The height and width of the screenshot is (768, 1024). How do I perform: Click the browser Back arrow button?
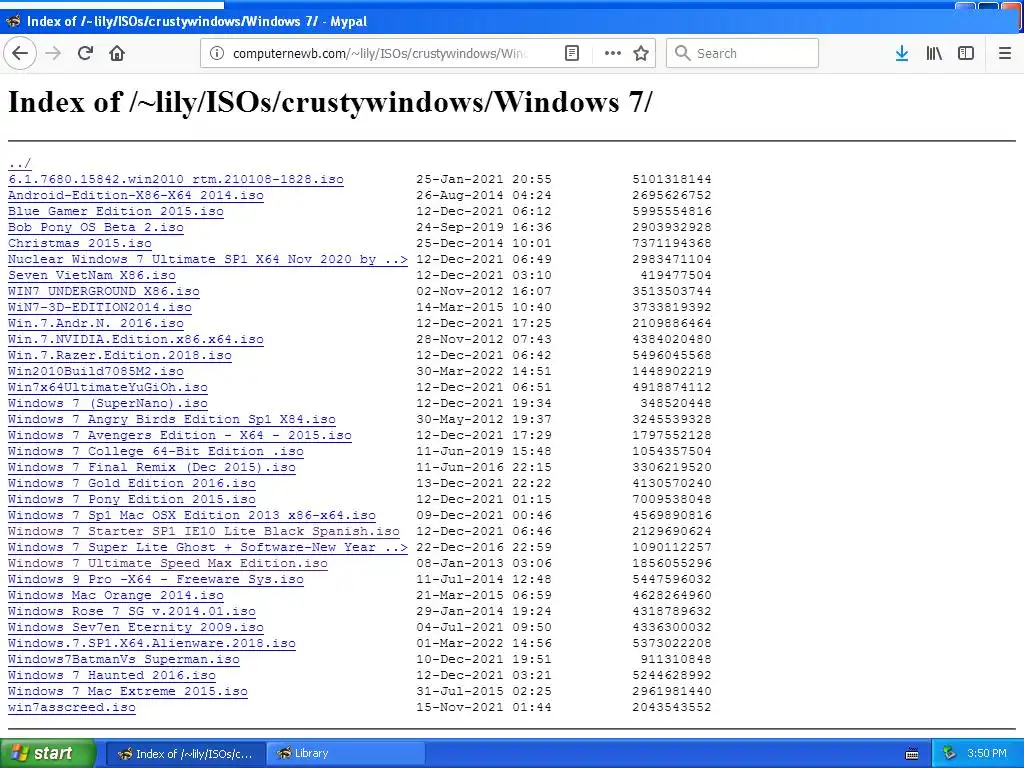[x=20, y=53]
